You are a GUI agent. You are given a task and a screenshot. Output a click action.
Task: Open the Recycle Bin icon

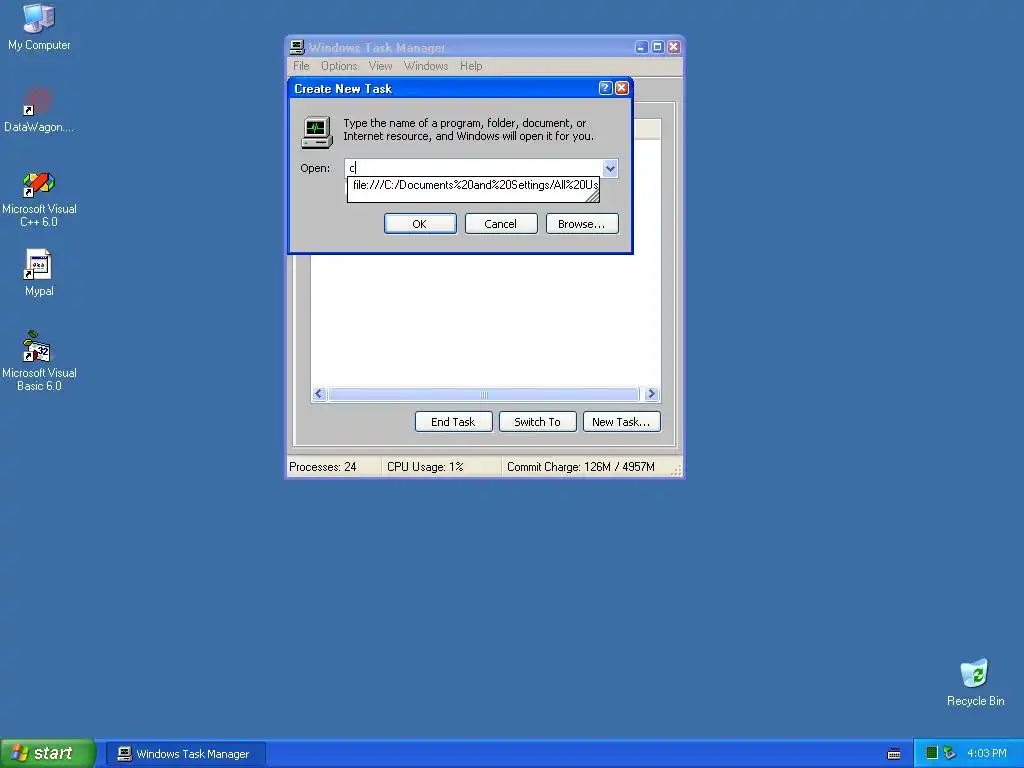coord(975,682)
